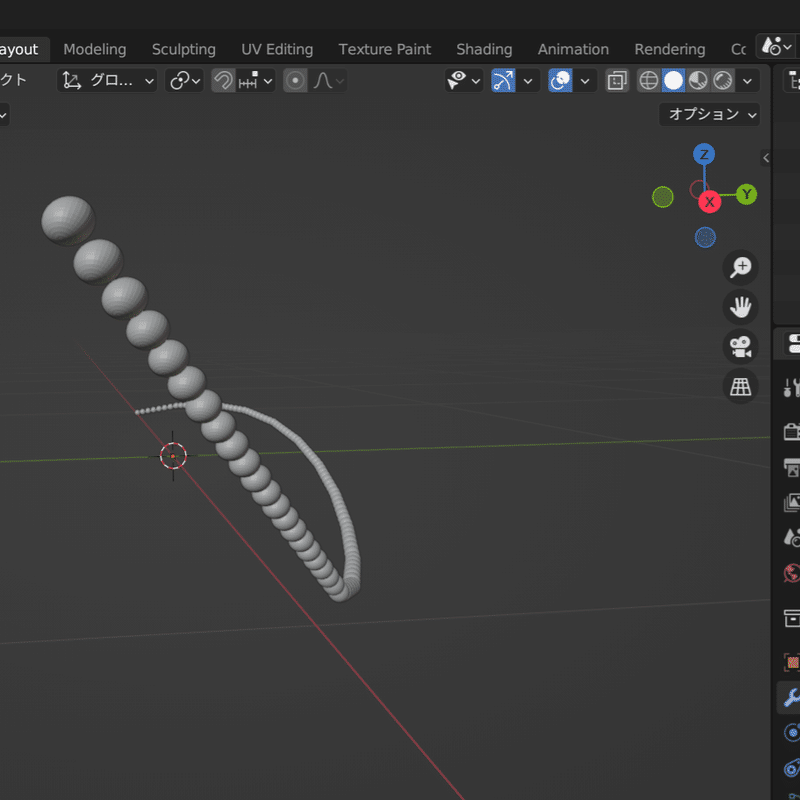Click the camera view icon in viewport gizmos
This screenshot has height=800, width=800.
coord(740,347)
